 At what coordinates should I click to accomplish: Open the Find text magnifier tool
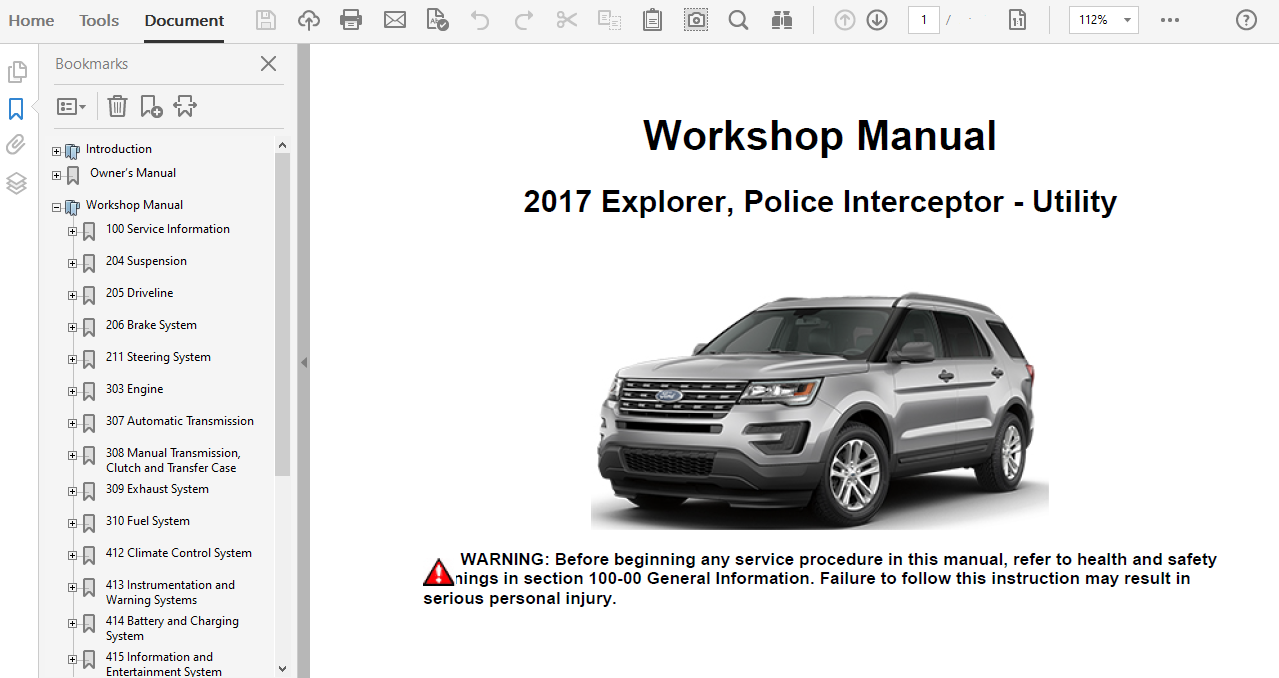click(738, 20)
